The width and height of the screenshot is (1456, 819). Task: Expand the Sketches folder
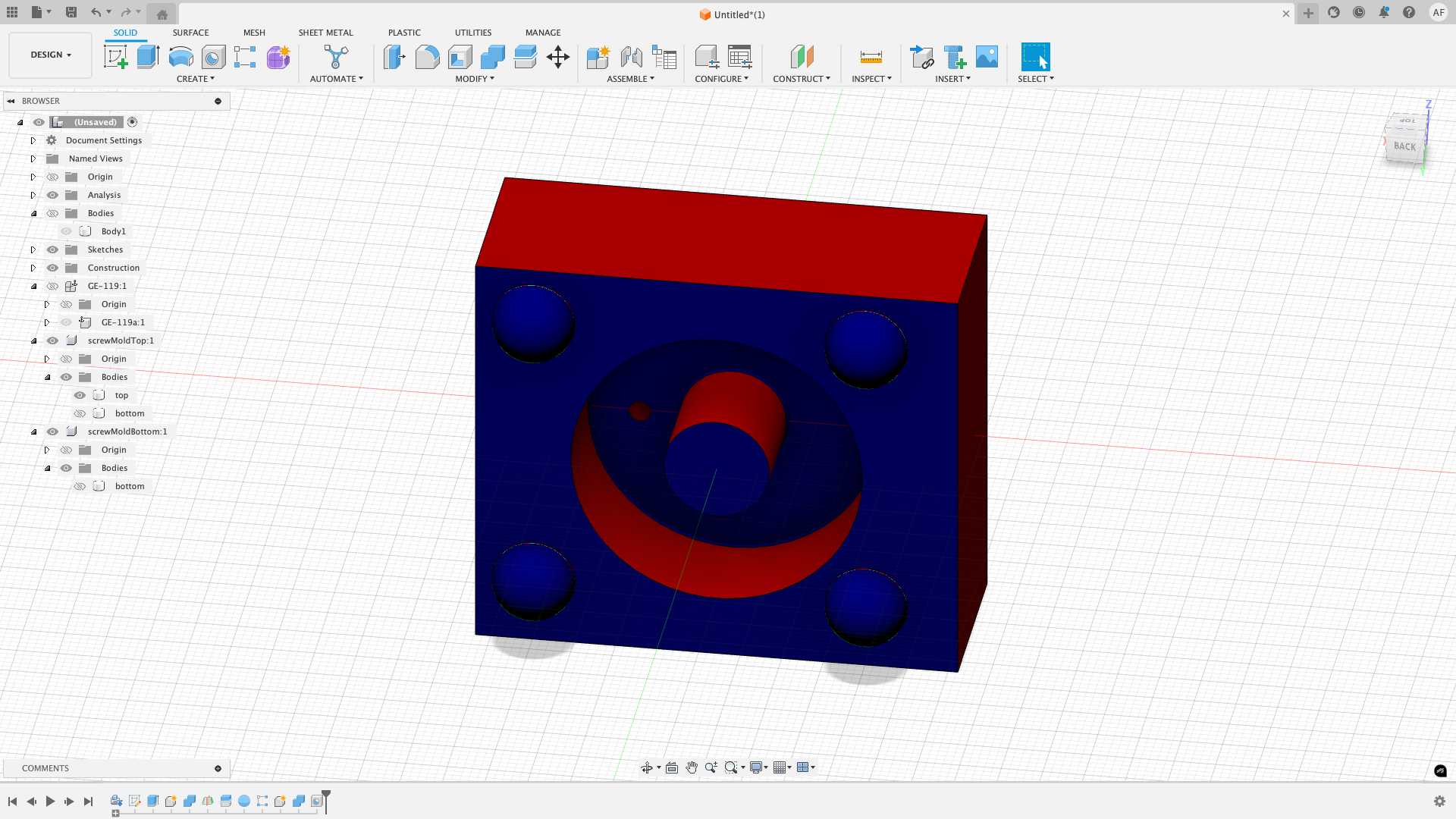[x=33, y=249]
